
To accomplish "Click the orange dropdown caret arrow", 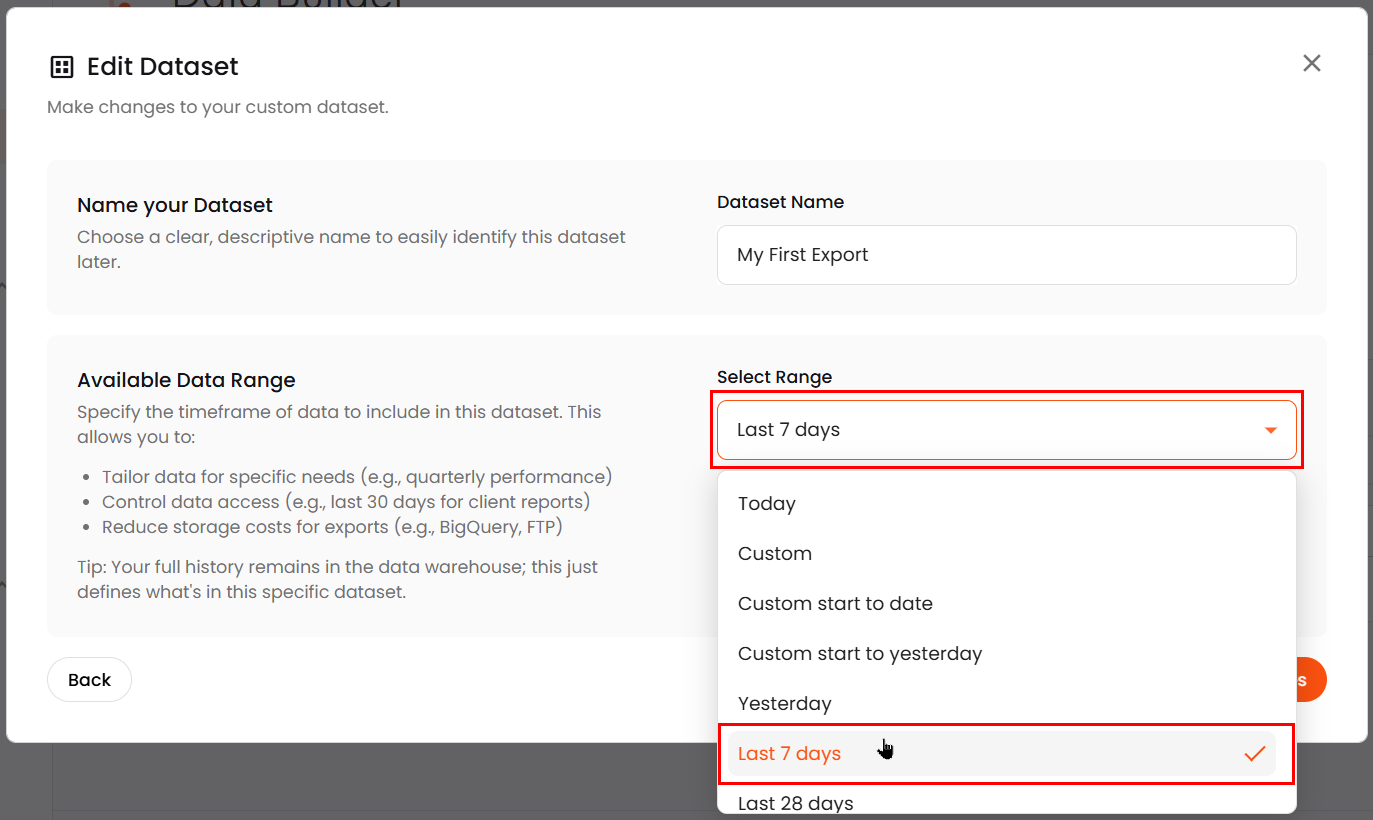I will (1270, 431).
